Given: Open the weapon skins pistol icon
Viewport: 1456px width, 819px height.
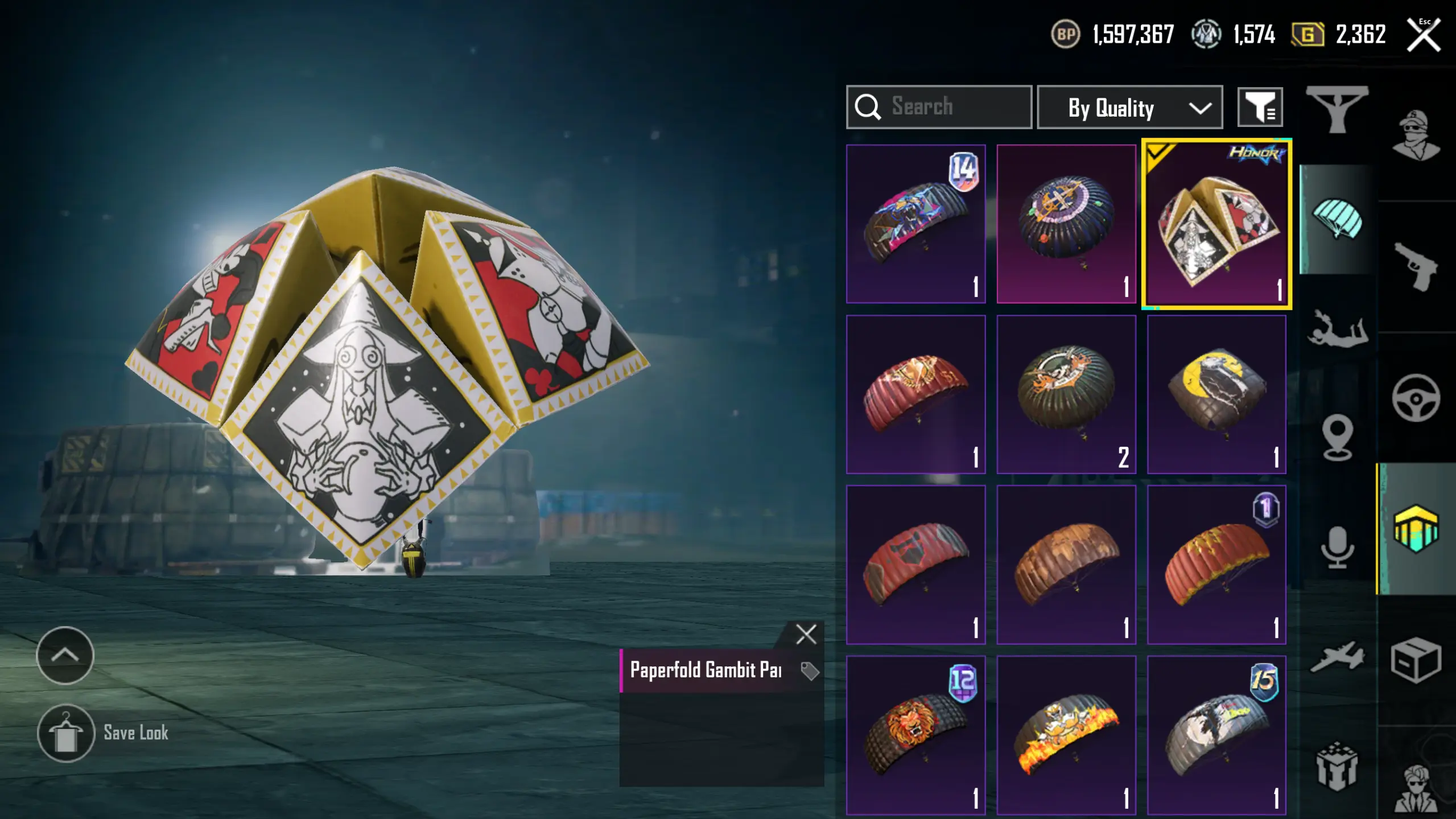Looking at the screenshot, I should tap(1415, 266).
